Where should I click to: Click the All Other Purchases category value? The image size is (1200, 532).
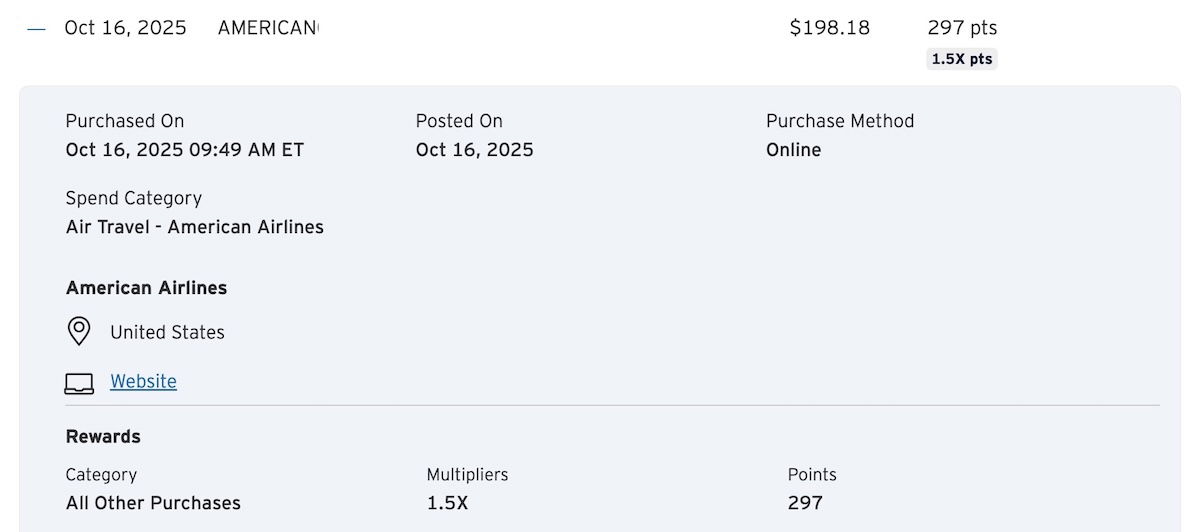coord(153,503)
